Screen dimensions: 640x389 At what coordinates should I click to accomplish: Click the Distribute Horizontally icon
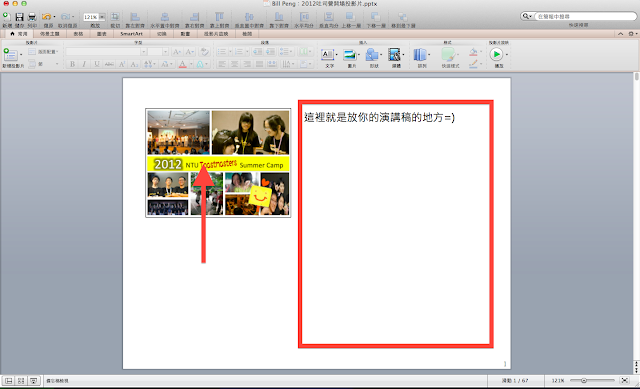[x=304, y=16]
